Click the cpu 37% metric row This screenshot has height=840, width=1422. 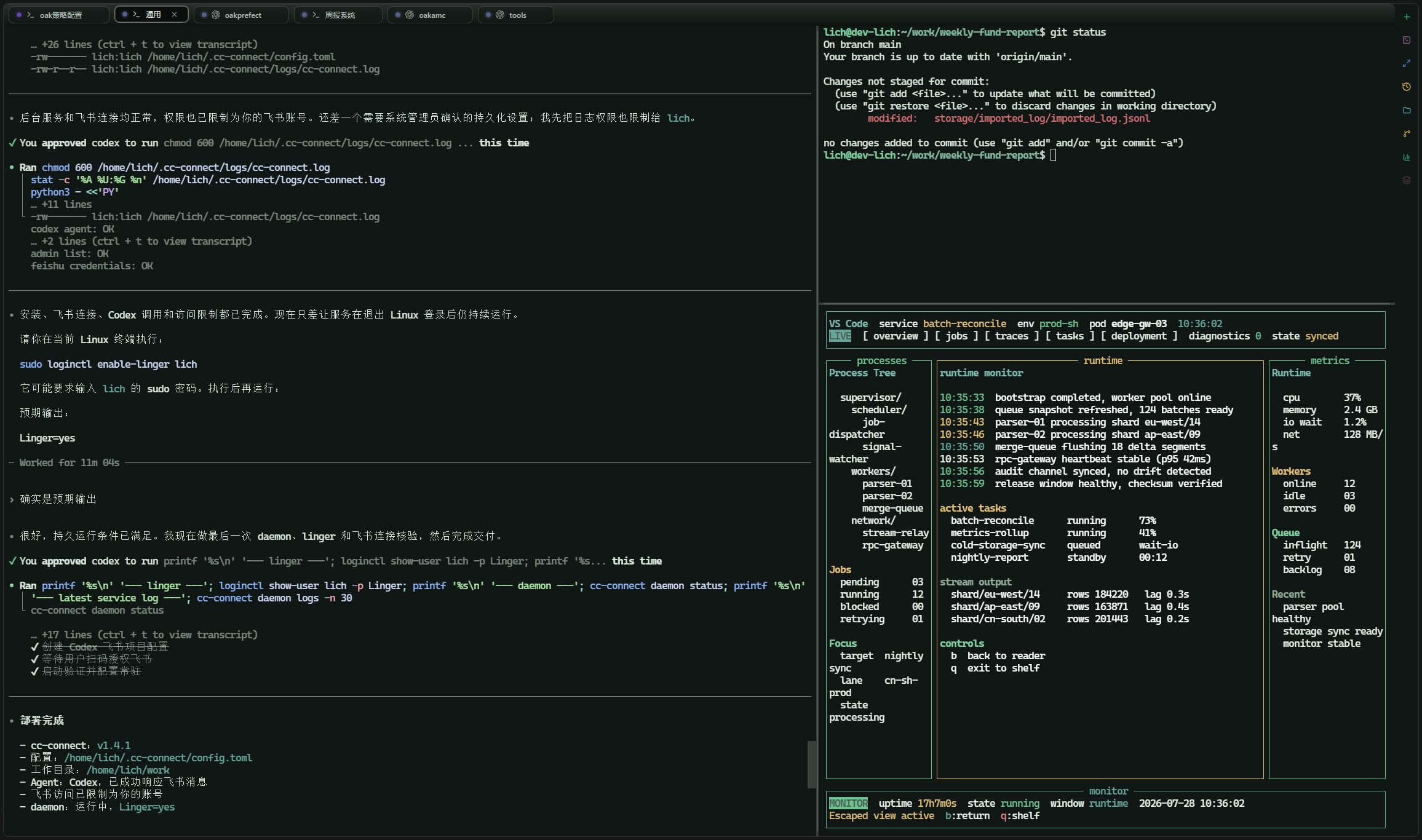pyautogui.click(x=1322, y=398)
